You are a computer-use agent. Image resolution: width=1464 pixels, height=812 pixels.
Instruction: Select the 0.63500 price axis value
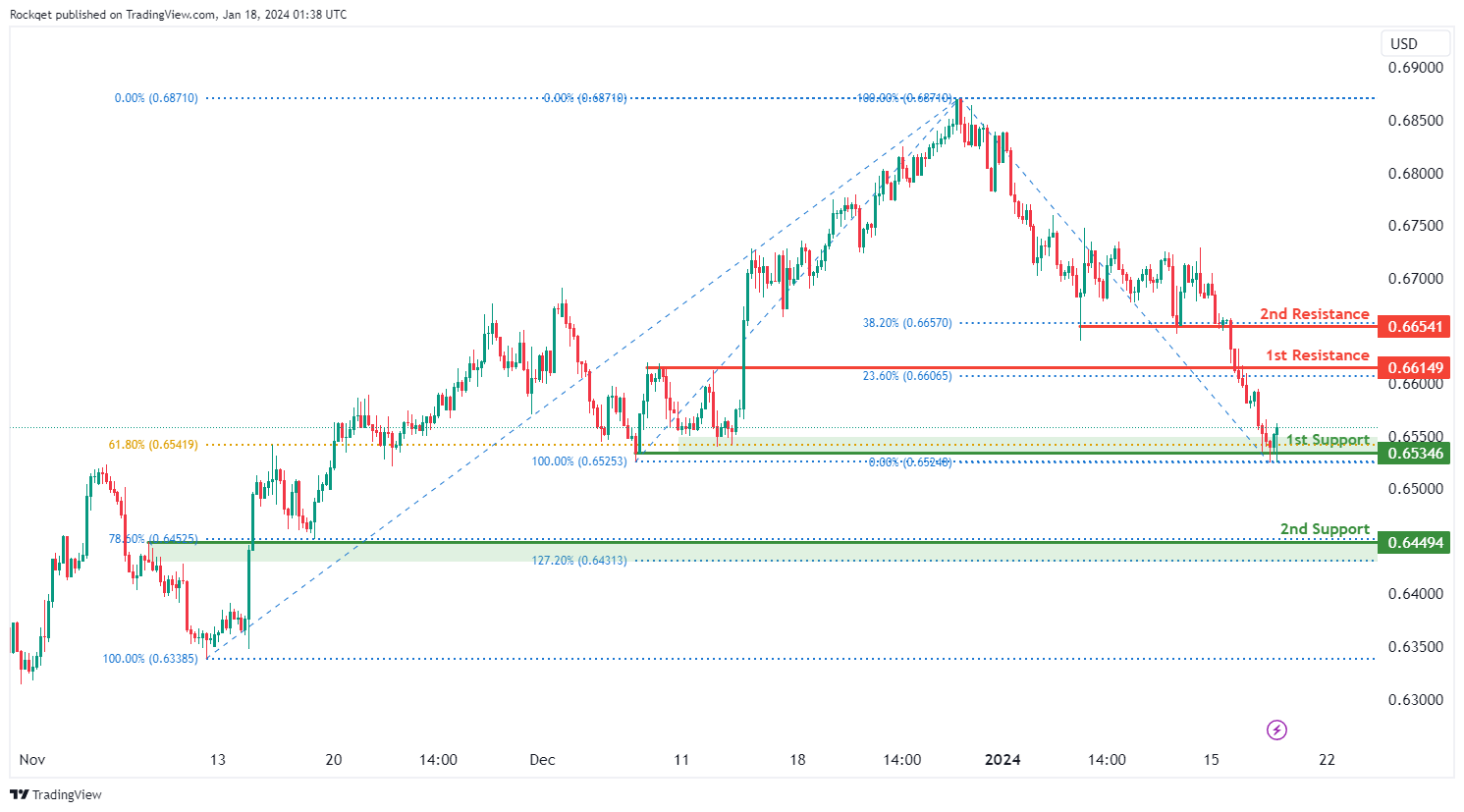click(x=1415, y=647)
